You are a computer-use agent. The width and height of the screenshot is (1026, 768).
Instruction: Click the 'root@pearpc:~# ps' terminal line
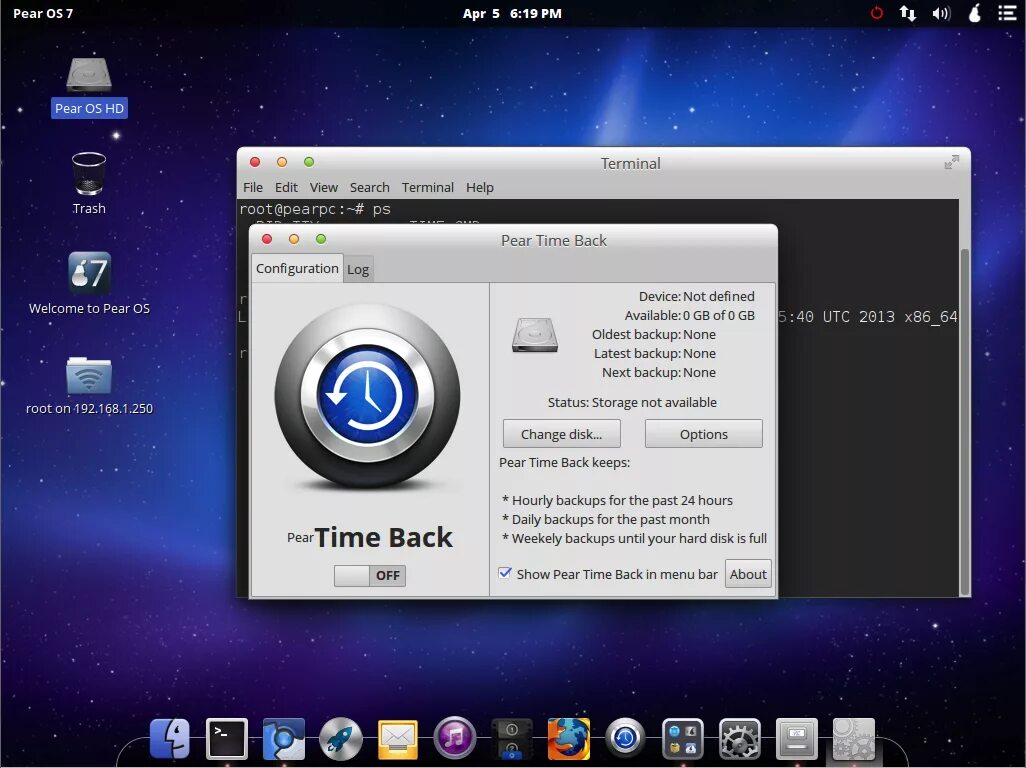point(315,209)
